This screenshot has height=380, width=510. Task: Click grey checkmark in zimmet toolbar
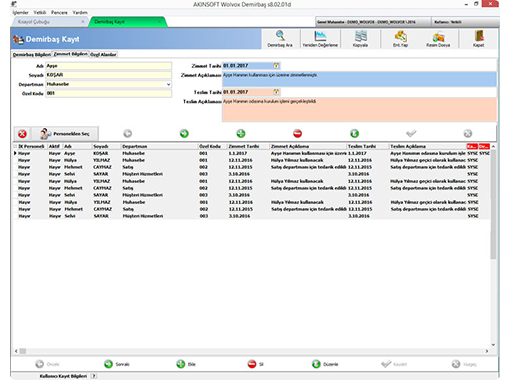411,134
